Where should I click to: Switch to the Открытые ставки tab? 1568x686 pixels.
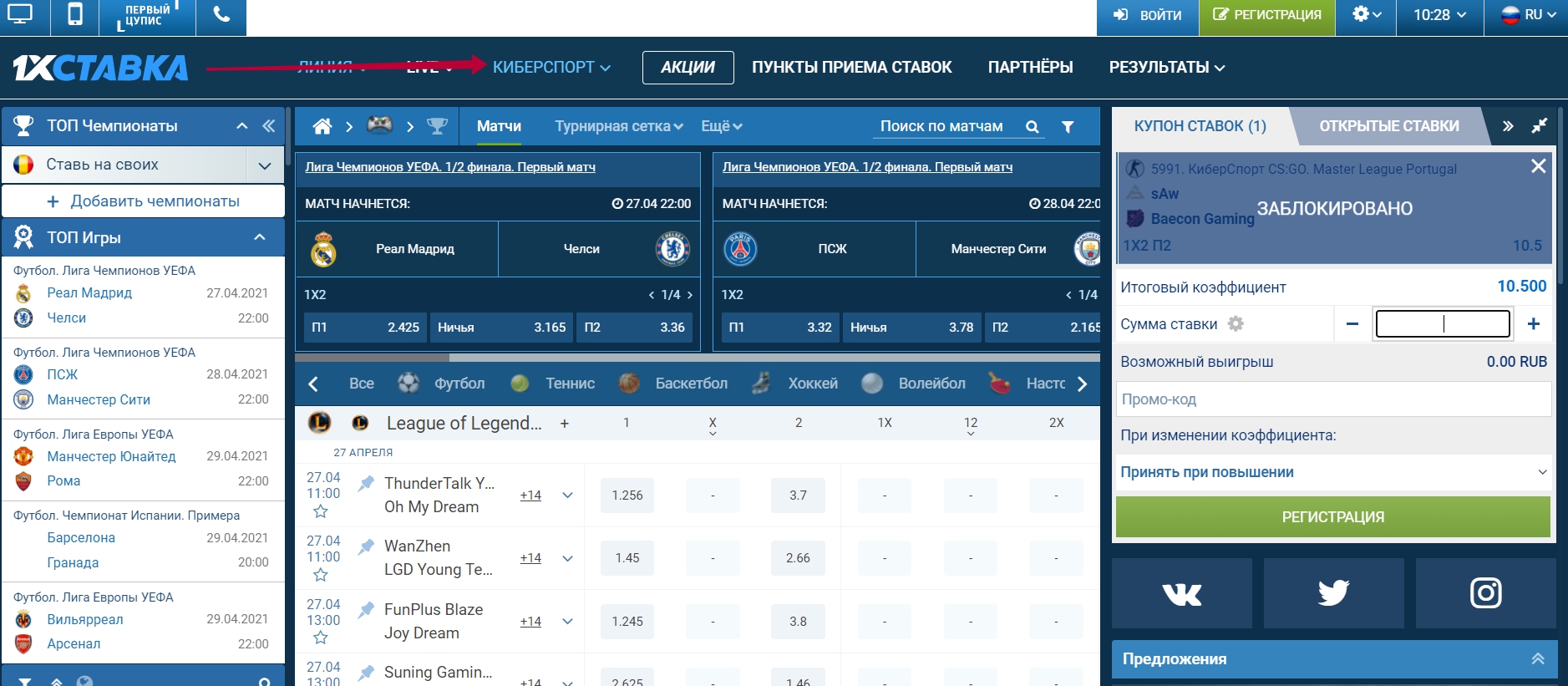1388,126
